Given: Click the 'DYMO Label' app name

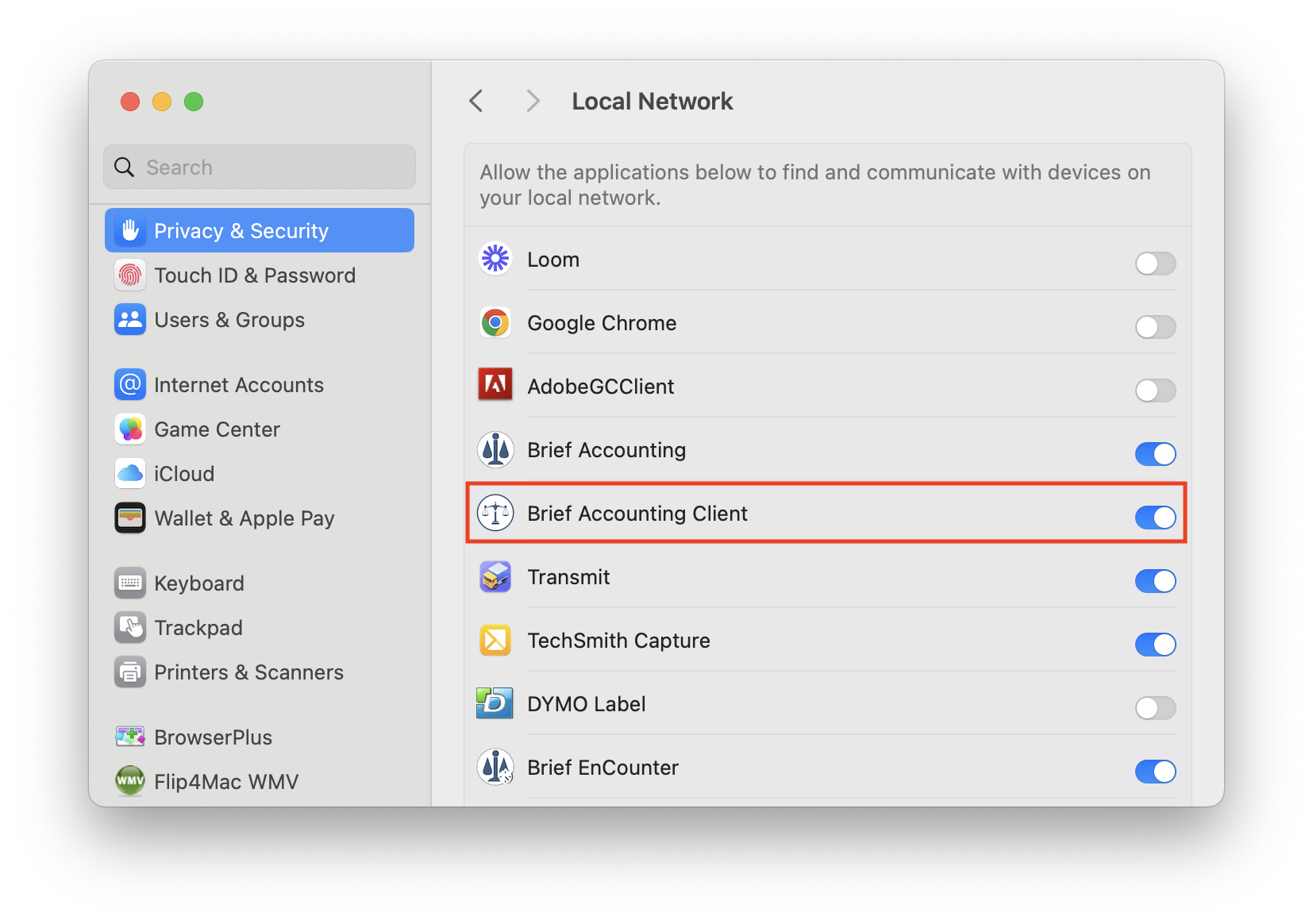Looking at the screenshot, I should (x=587, y=704).
